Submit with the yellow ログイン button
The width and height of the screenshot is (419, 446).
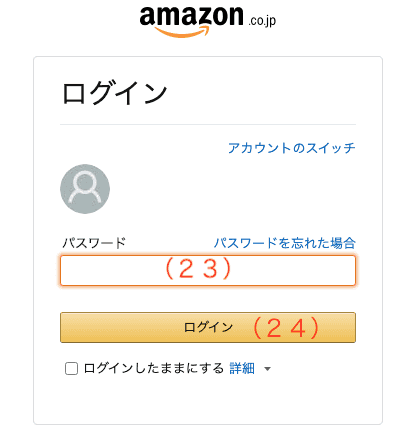(208, 327)
